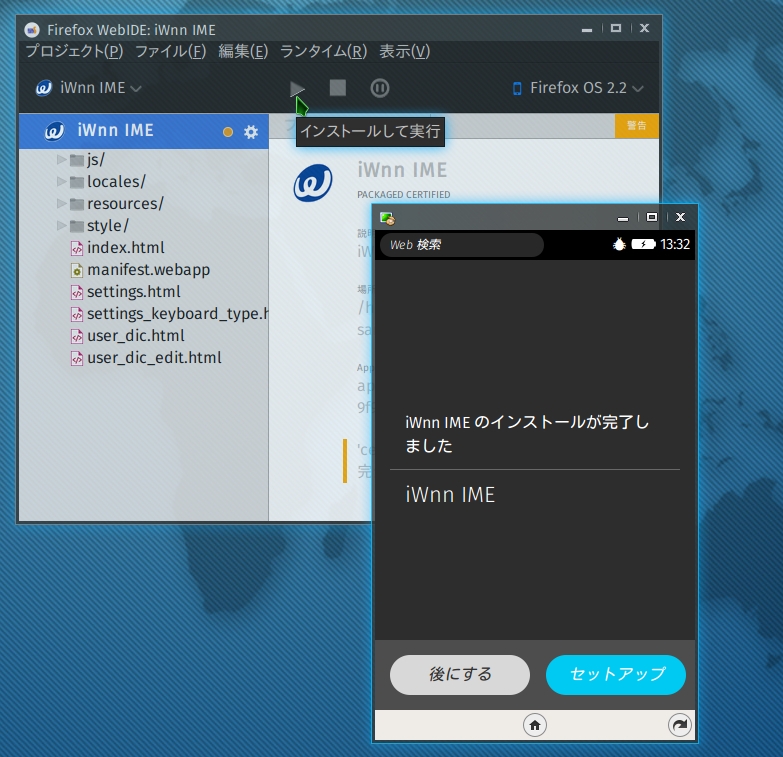Click the iWnn IME app name in dialog
The width and height of the screenshot is (783, 757).
coord(450,495)
